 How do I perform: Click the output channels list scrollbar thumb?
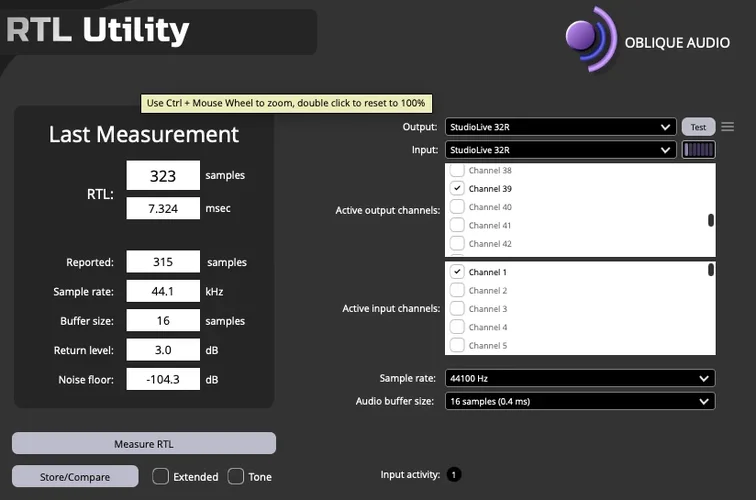coord(711,220)
